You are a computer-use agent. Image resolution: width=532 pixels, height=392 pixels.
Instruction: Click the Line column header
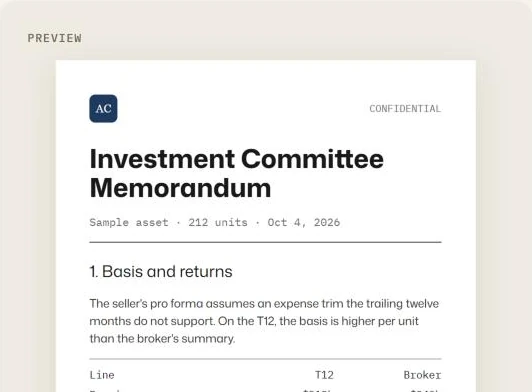coord(102,375)
